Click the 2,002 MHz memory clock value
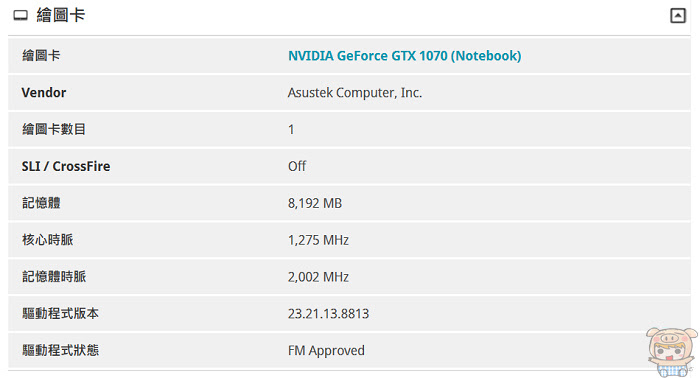Viewport: 700px width, 378px height. click(318, 277)
